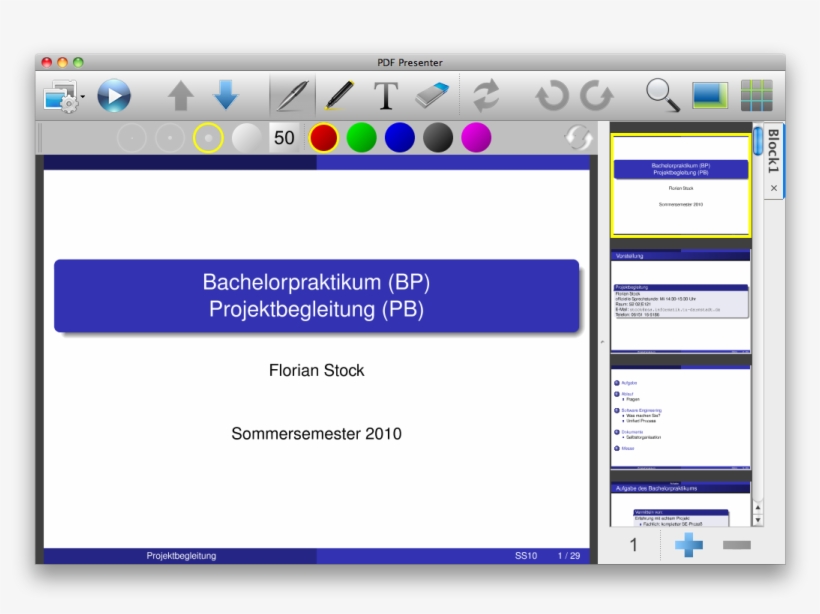Pick the red drawing color swatch

pyautogui.click(x=322, y=137)
